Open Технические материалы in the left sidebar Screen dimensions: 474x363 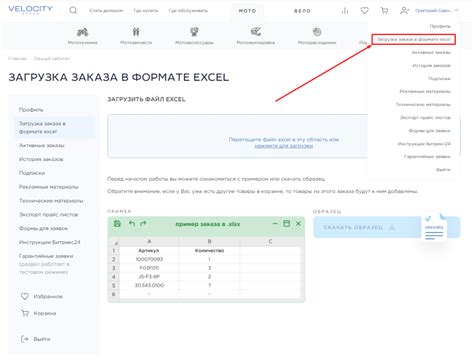tap(51, 201)
